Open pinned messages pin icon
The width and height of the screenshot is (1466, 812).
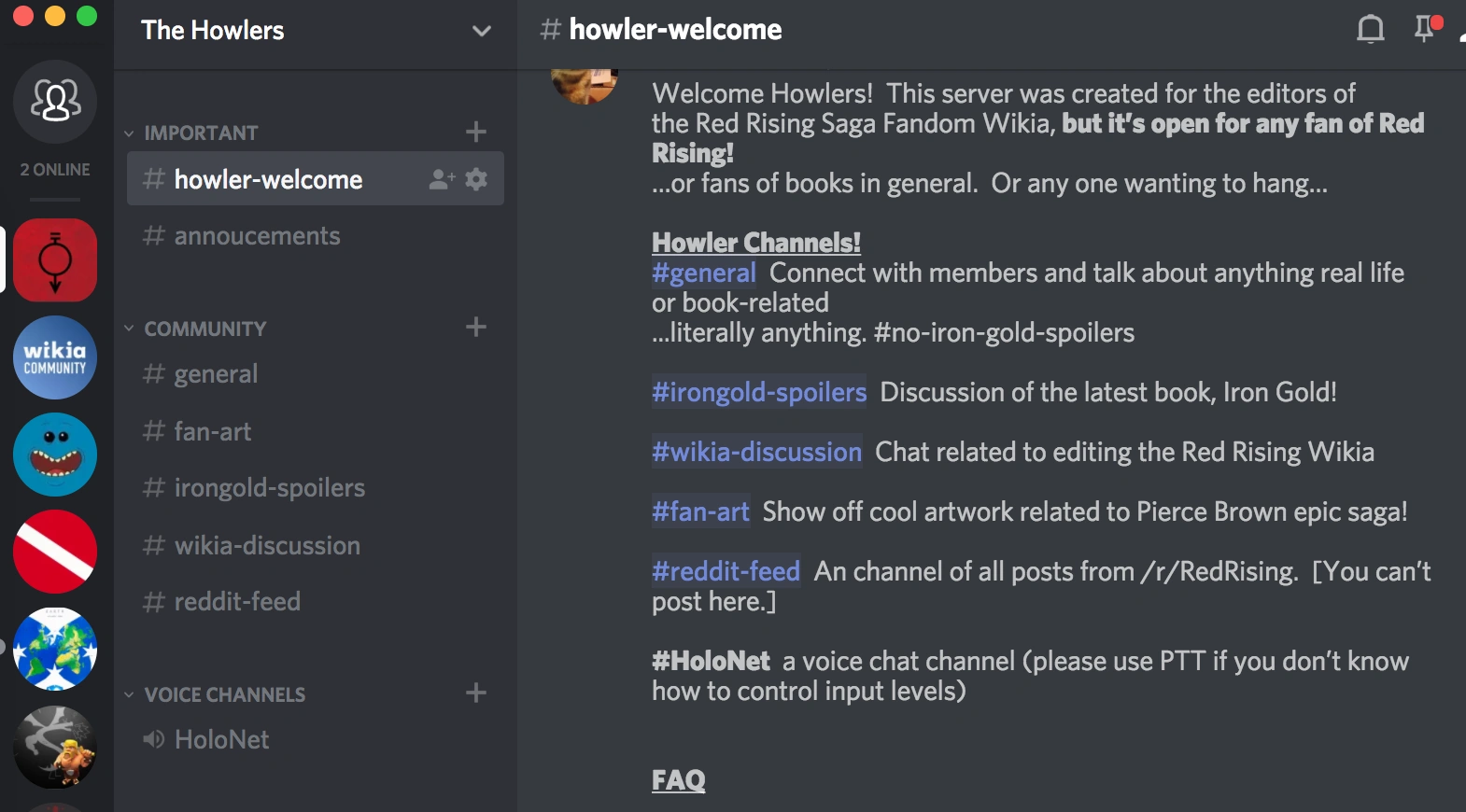coord(1424,29)
